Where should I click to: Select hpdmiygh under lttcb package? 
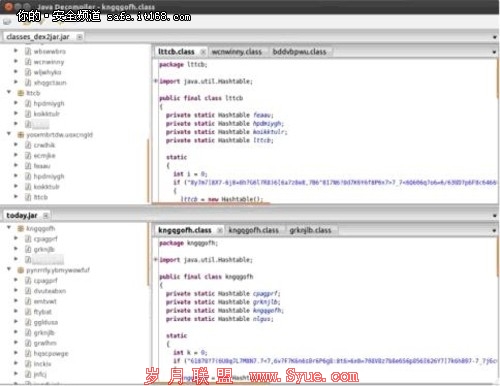pyautogui.click(x=49, y=103)
